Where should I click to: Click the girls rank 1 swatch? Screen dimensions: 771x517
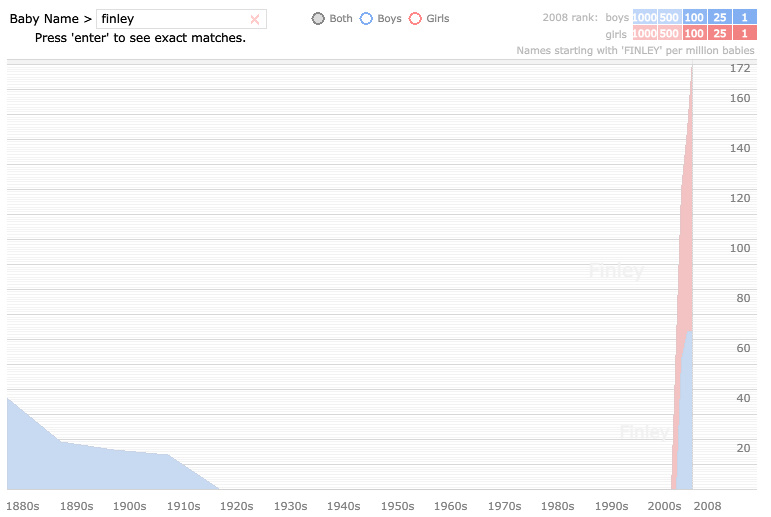(x=745, y=33)
